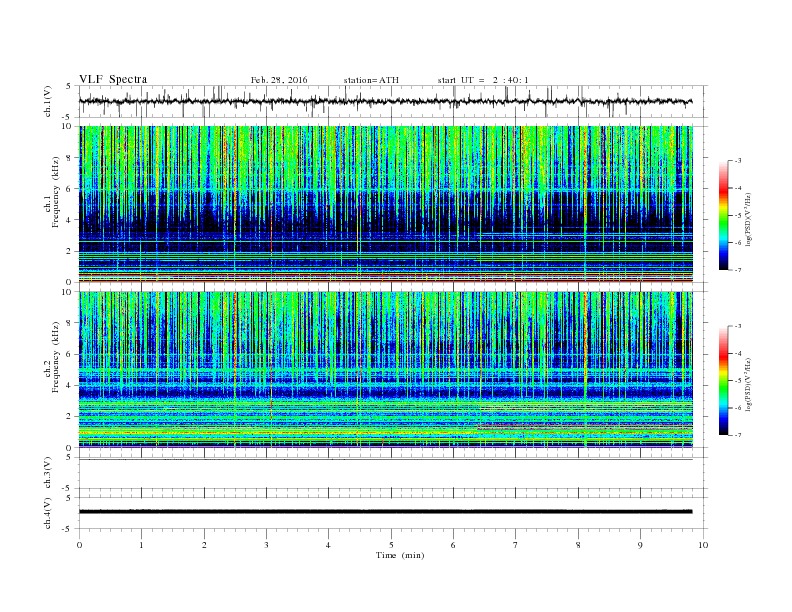Click the '6' tick on the time axis
Viewport: 792px width, 612px height.
click(453, 545)
